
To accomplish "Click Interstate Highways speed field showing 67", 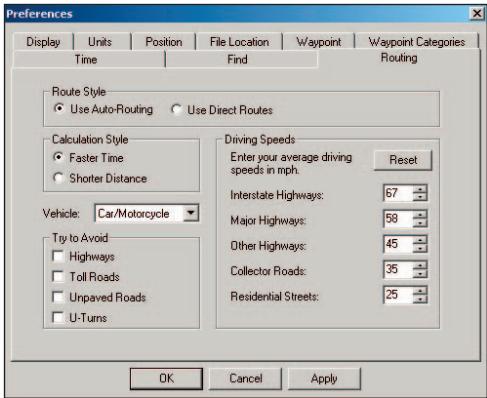I will pyautogui.click(x=398, y=193).
